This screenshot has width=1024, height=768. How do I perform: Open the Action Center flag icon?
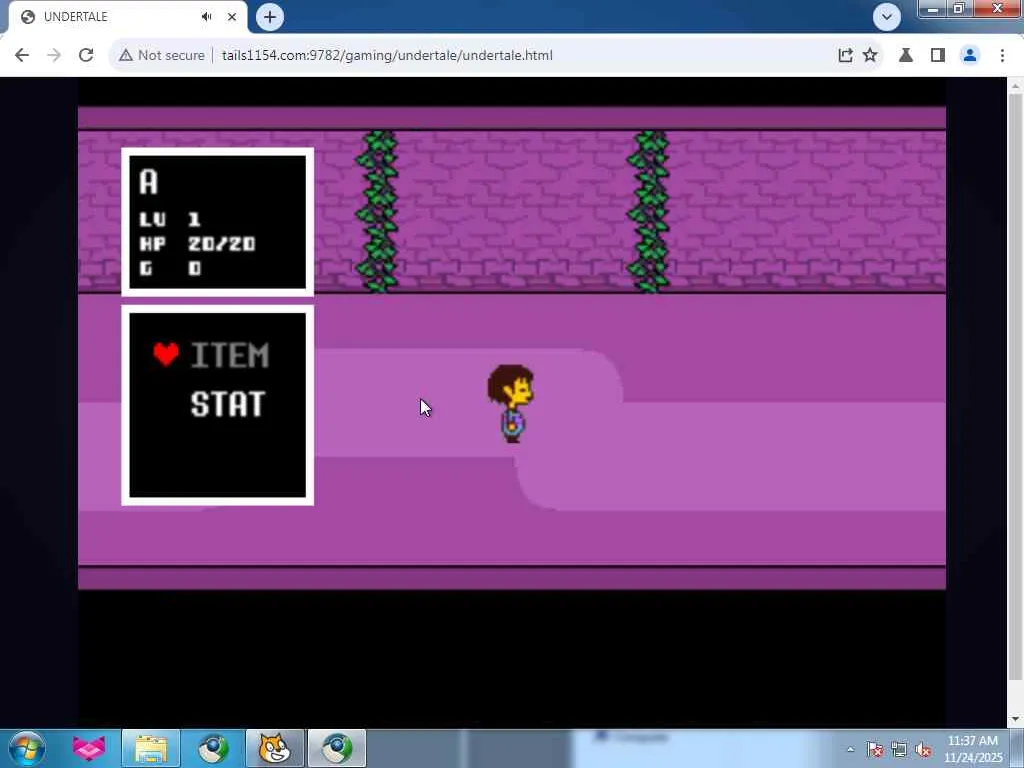tap(875, 749)
